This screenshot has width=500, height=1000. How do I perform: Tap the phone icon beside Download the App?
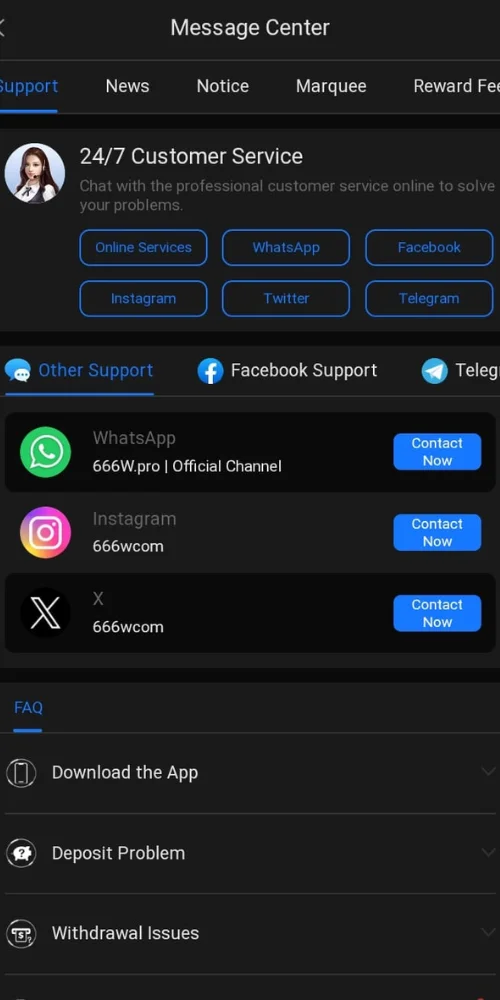click(x=21, y=773)
